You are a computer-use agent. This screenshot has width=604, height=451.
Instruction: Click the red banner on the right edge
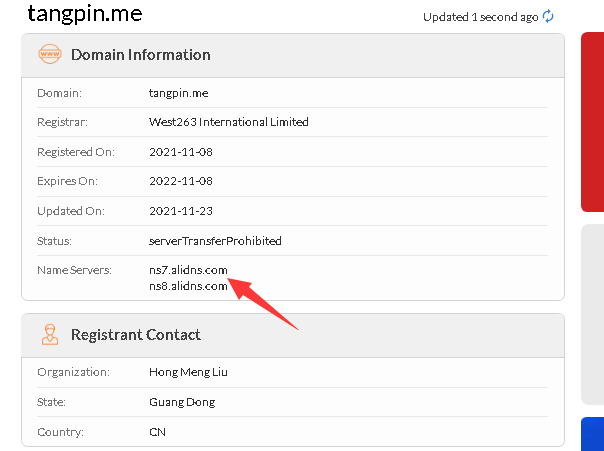click(592, 122)
